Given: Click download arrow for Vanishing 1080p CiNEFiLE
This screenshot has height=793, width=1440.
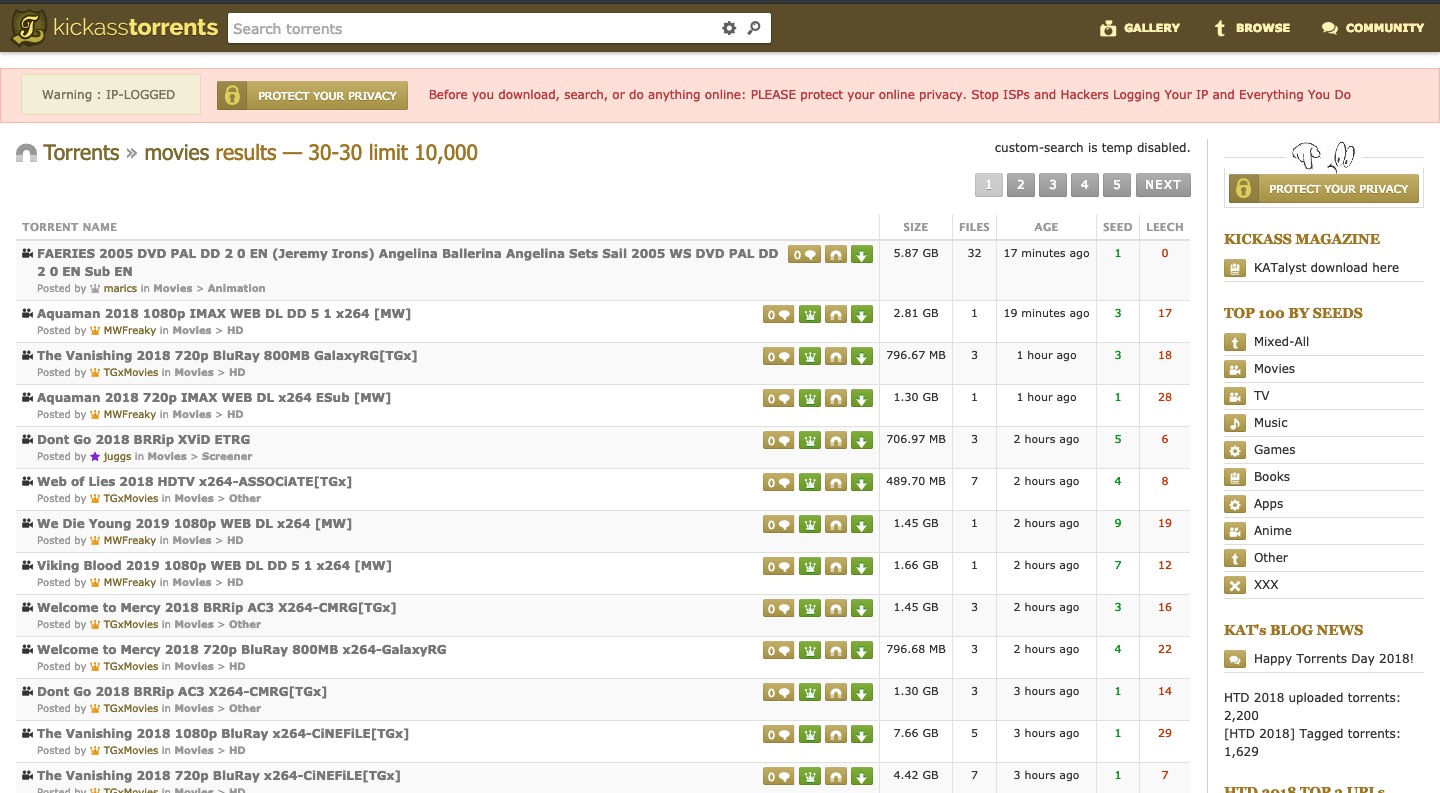Looking at the screenshot, I should (x=862, y=734).
